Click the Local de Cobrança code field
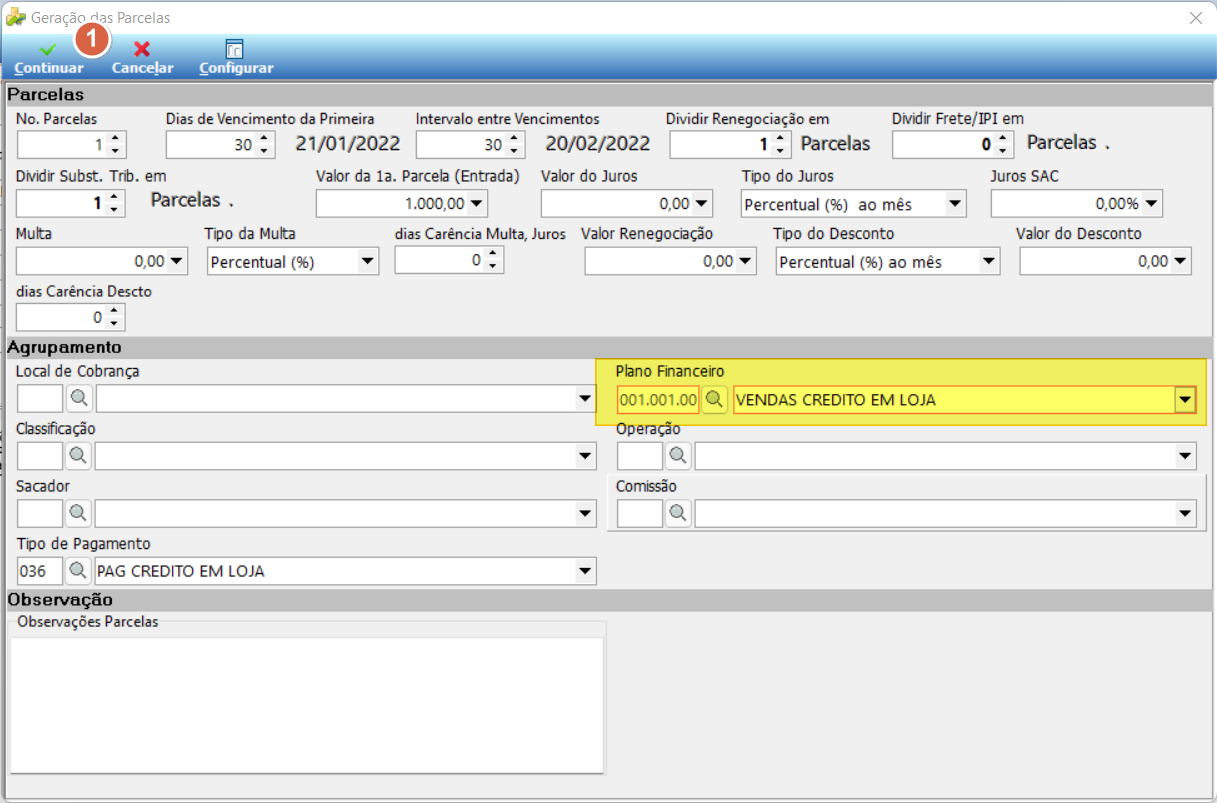 [x=40, y=399]
